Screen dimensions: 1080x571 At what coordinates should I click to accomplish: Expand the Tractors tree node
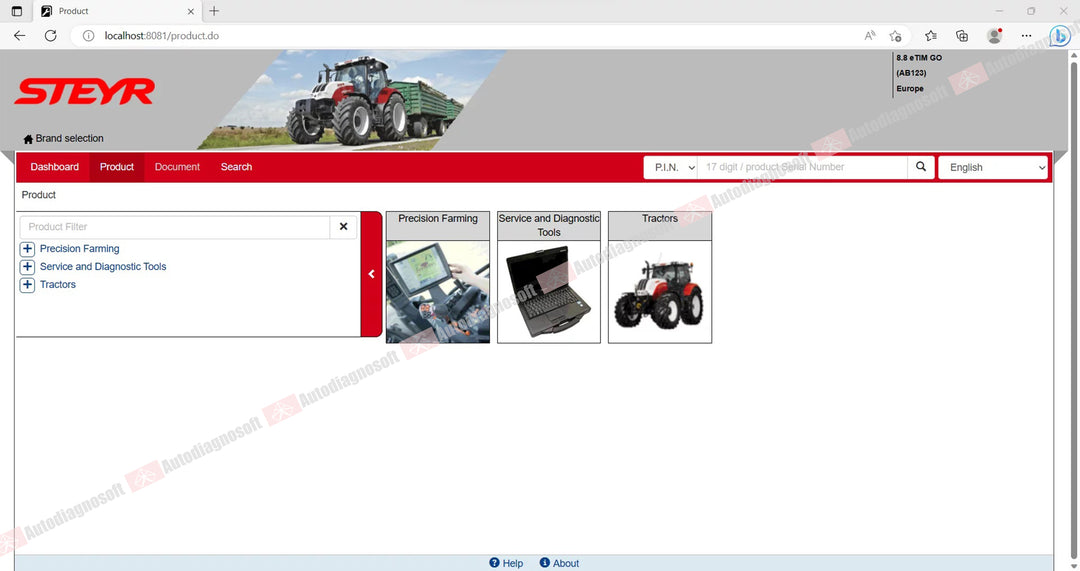pos(28,284)
